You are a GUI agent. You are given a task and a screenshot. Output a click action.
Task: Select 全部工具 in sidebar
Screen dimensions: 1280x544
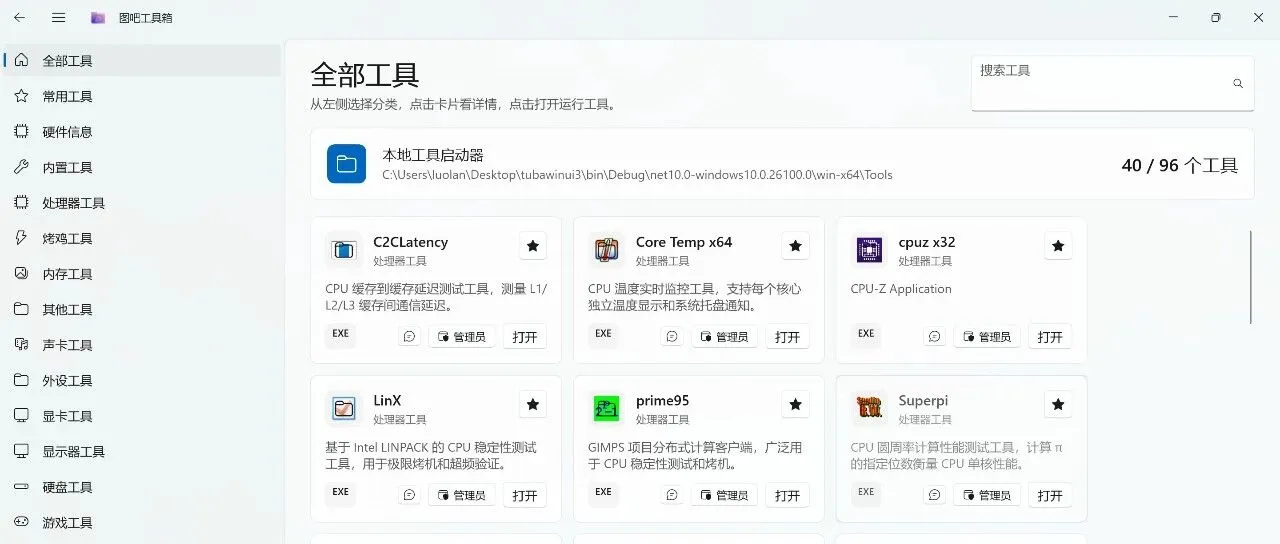[142, 61]
